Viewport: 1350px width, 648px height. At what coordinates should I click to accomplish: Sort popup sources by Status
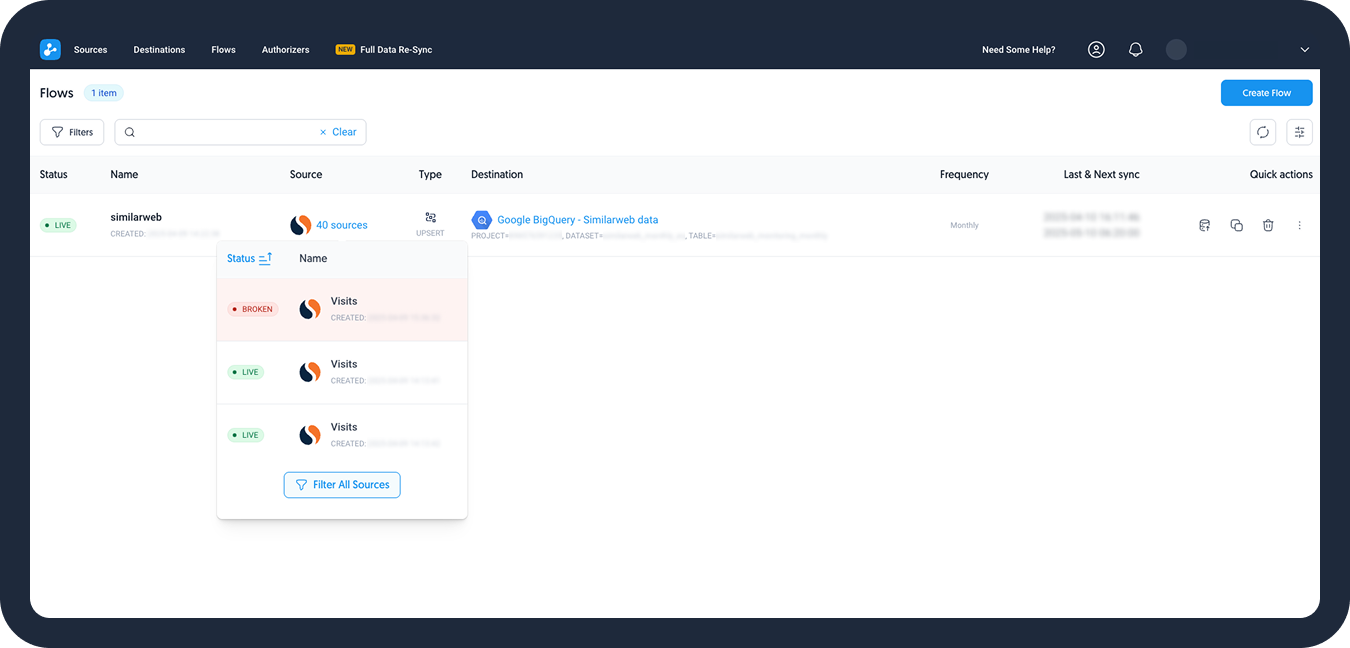click(x=249, y=258)
